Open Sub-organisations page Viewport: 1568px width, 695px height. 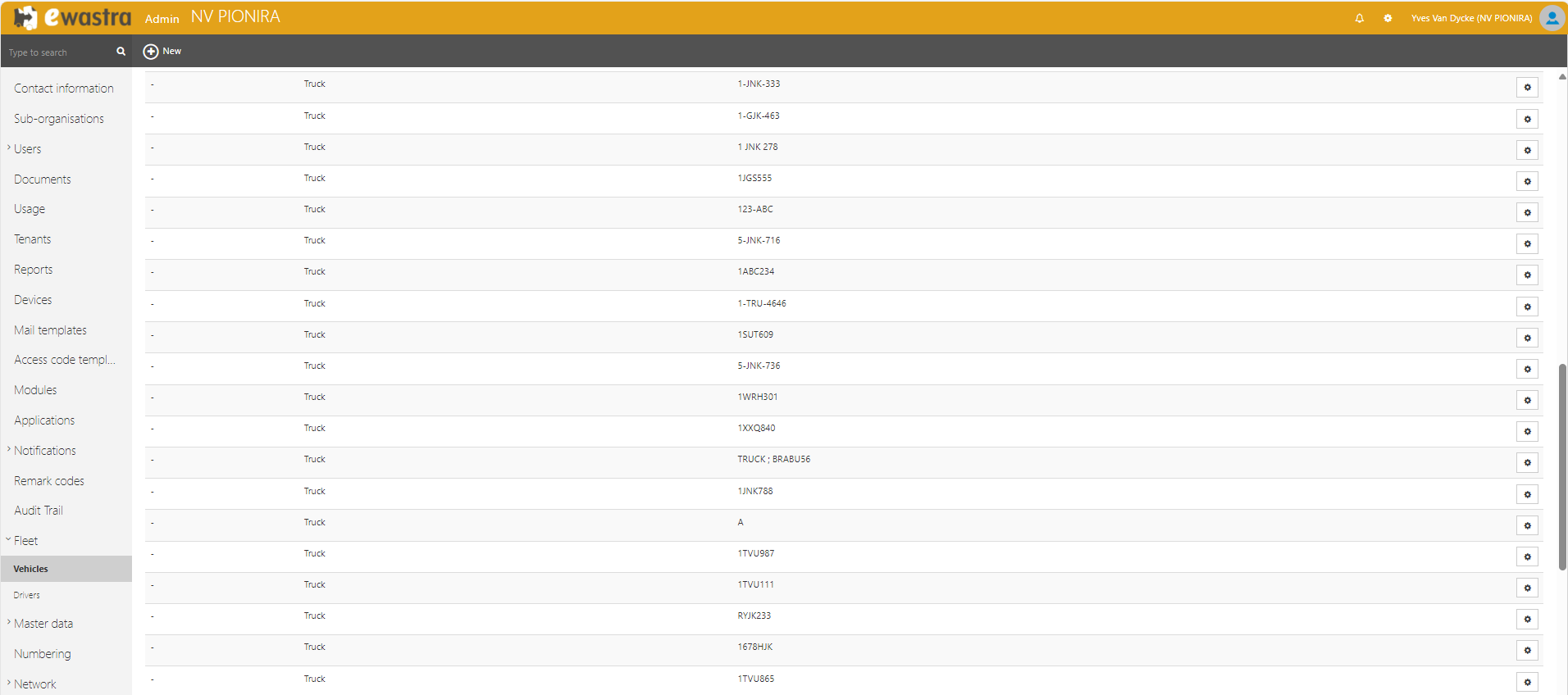59,119
